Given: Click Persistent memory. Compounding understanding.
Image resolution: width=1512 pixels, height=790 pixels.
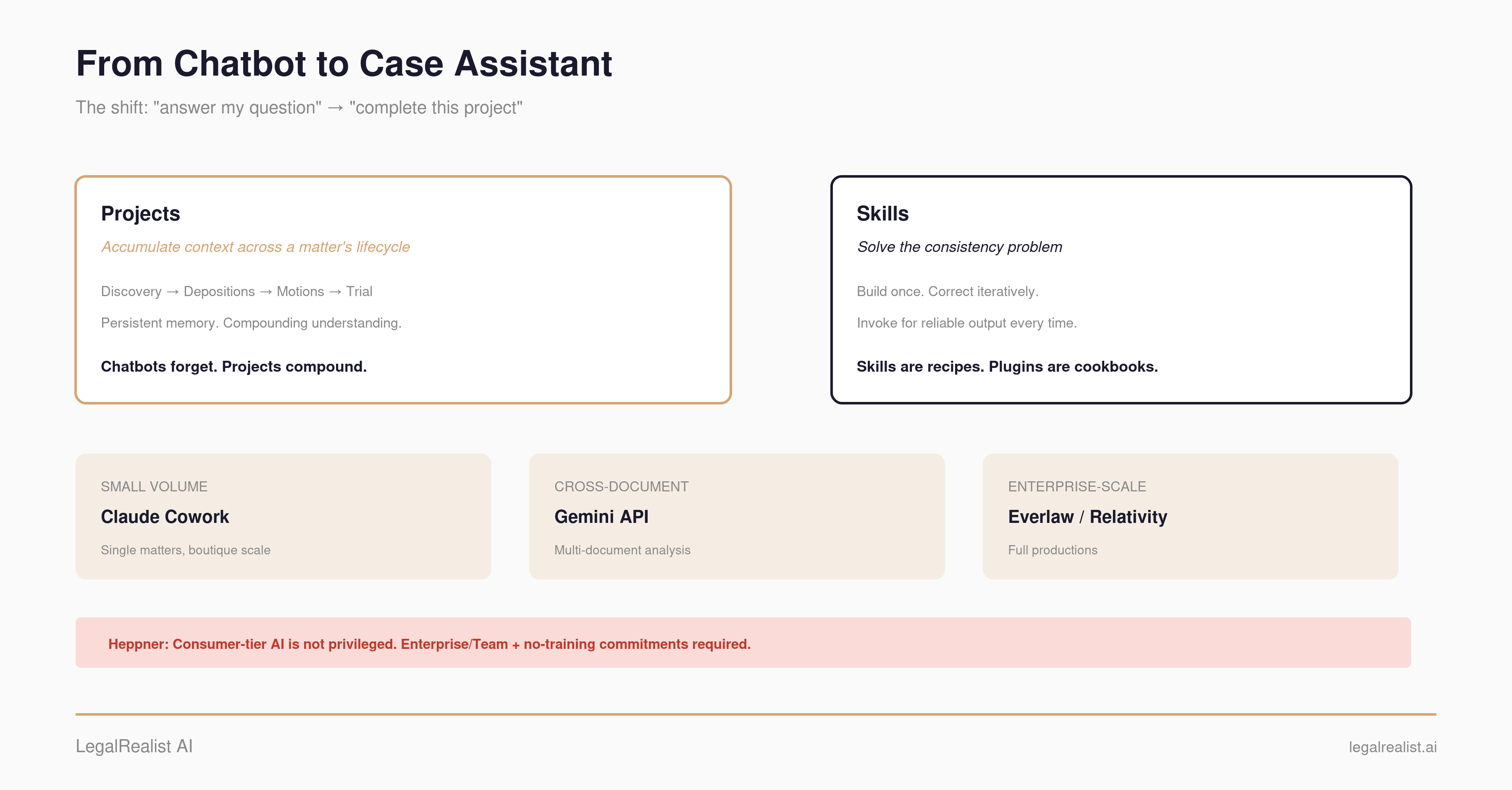Looking at the screenshot, I should pos(251,323).
